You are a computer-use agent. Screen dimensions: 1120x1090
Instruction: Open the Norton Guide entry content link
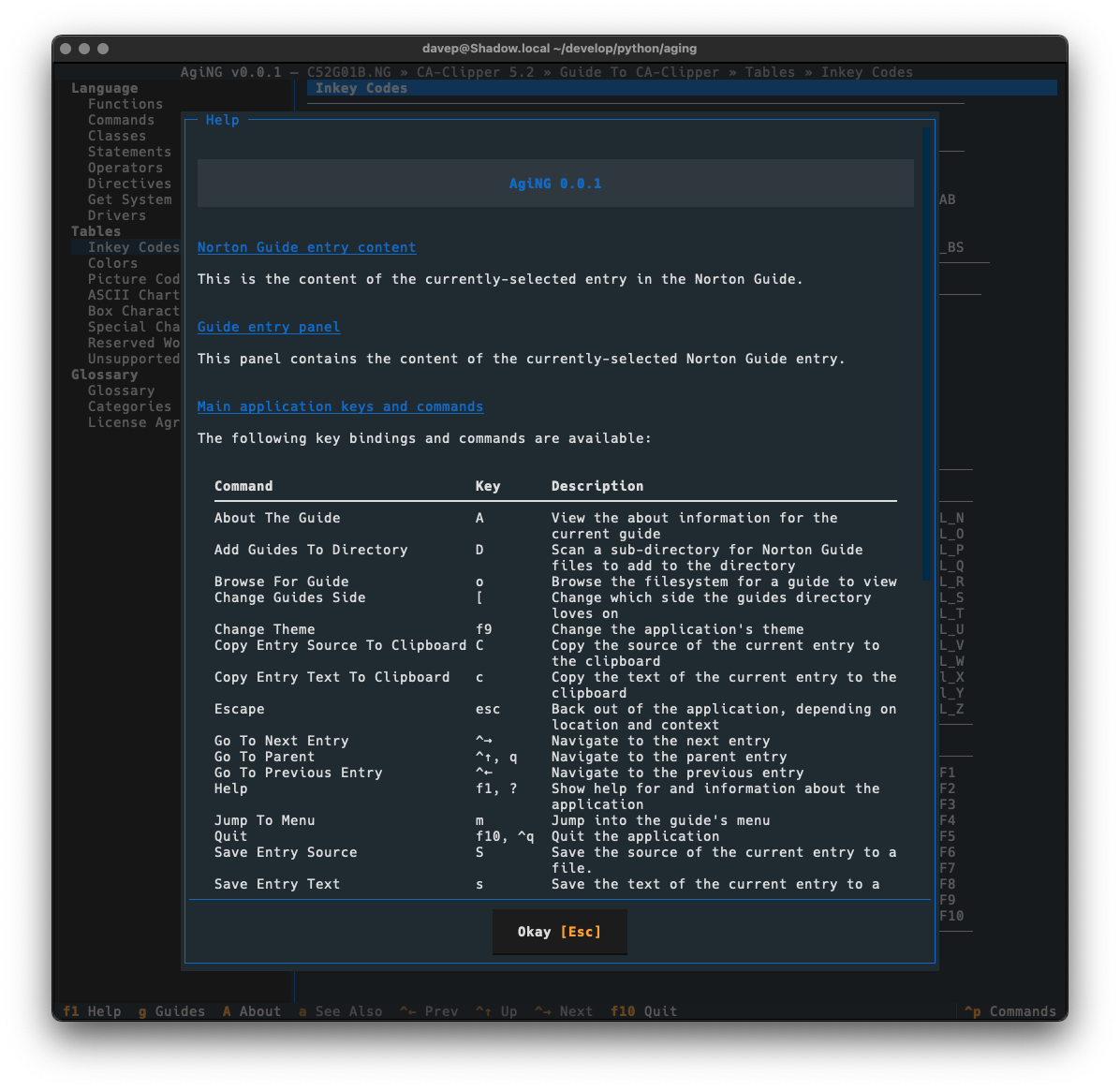[x=306, y=247]
